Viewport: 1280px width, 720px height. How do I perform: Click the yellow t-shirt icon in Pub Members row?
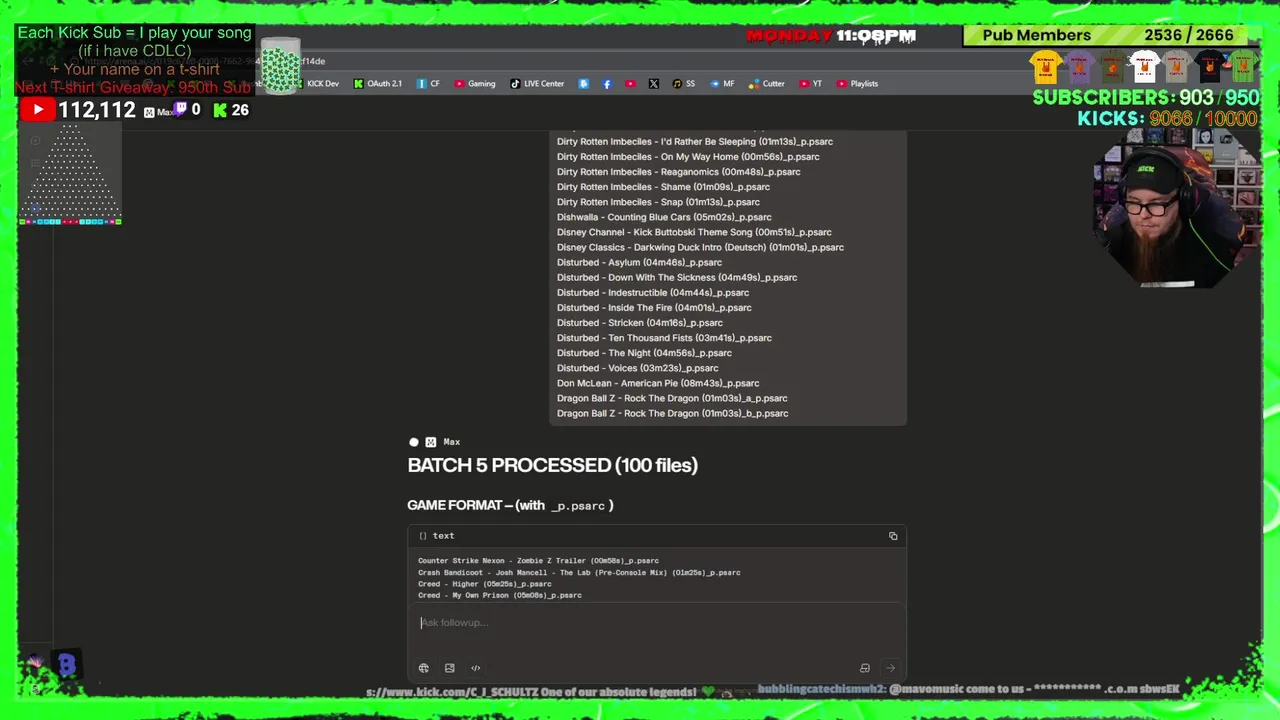coord(1045,67)
